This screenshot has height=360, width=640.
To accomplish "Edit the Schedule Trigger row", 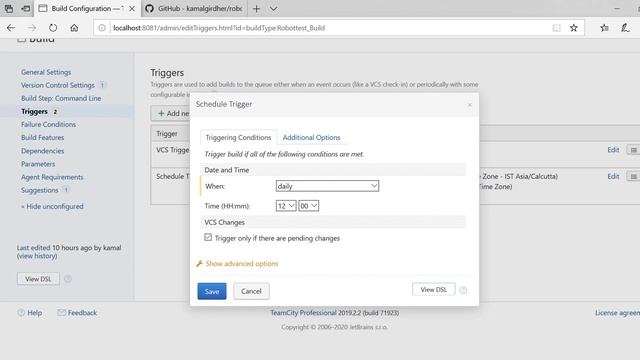I will [x=613, y=176].
